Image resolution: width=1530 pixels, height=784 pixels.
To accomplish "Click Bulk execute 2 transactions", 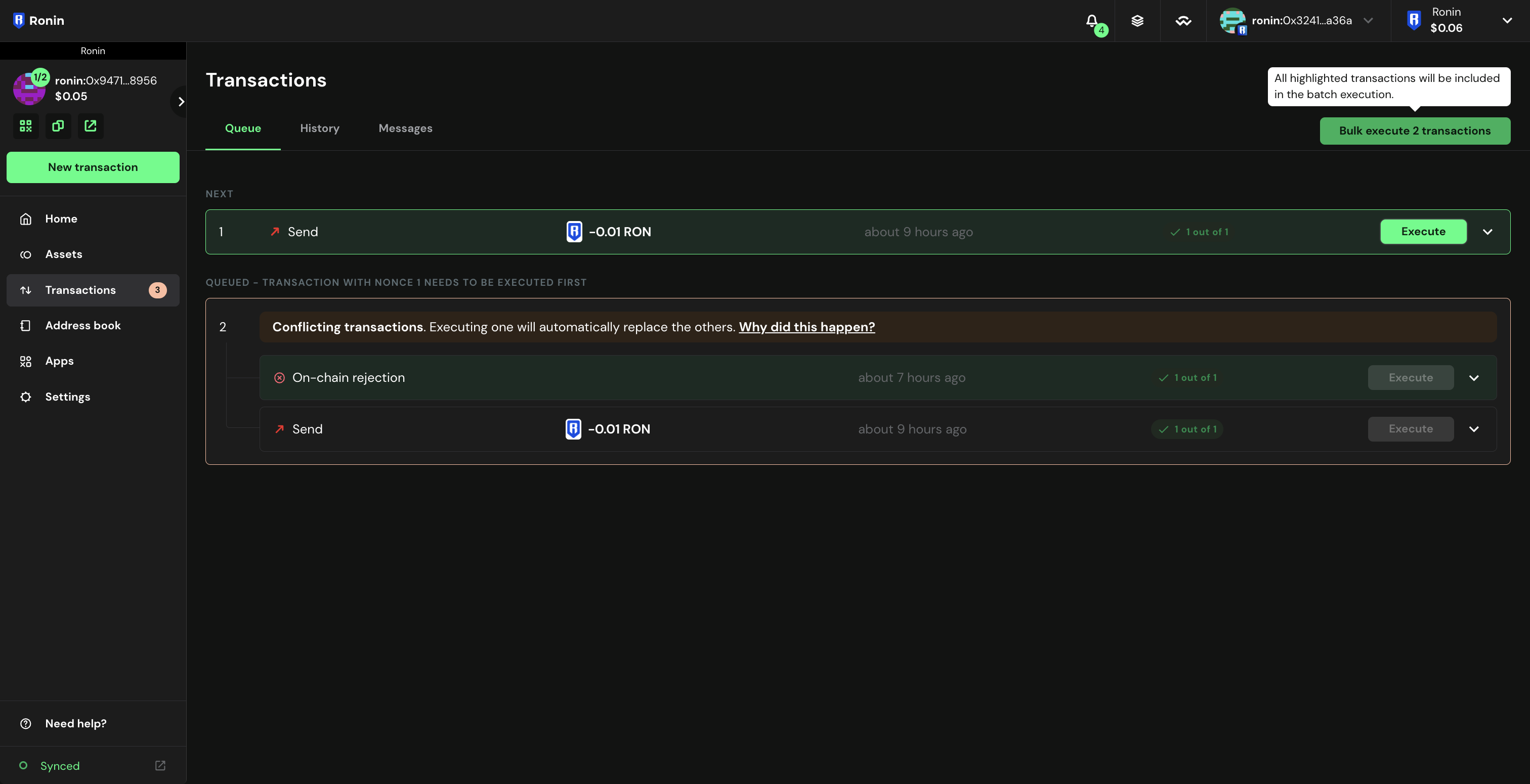I will 1415,130.
